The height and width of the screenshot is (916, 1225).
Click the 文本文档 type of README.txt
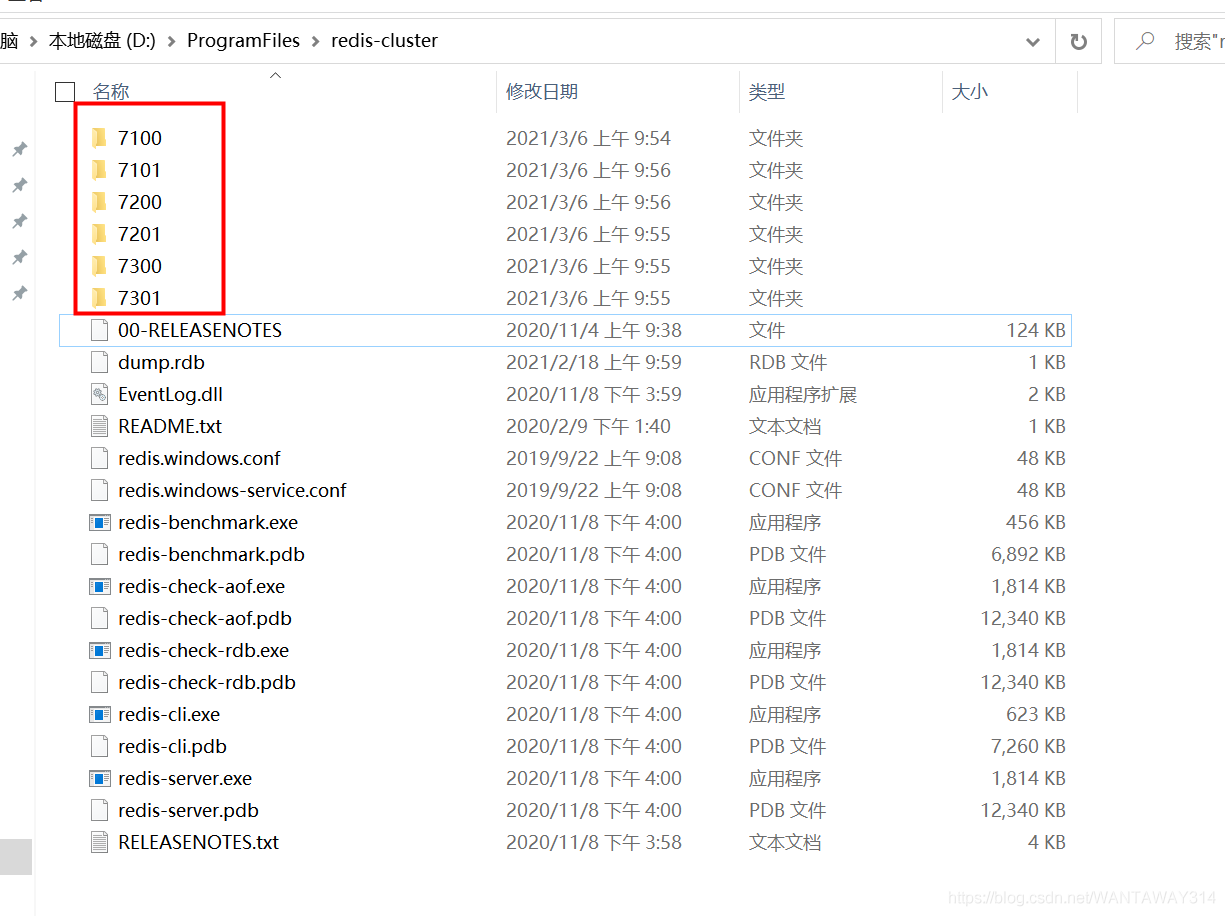(785, 426)
